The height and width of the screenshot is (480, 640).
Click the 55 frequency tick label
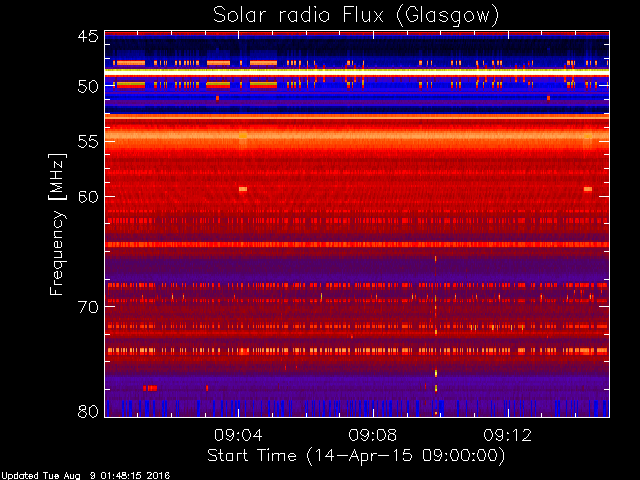88,142
